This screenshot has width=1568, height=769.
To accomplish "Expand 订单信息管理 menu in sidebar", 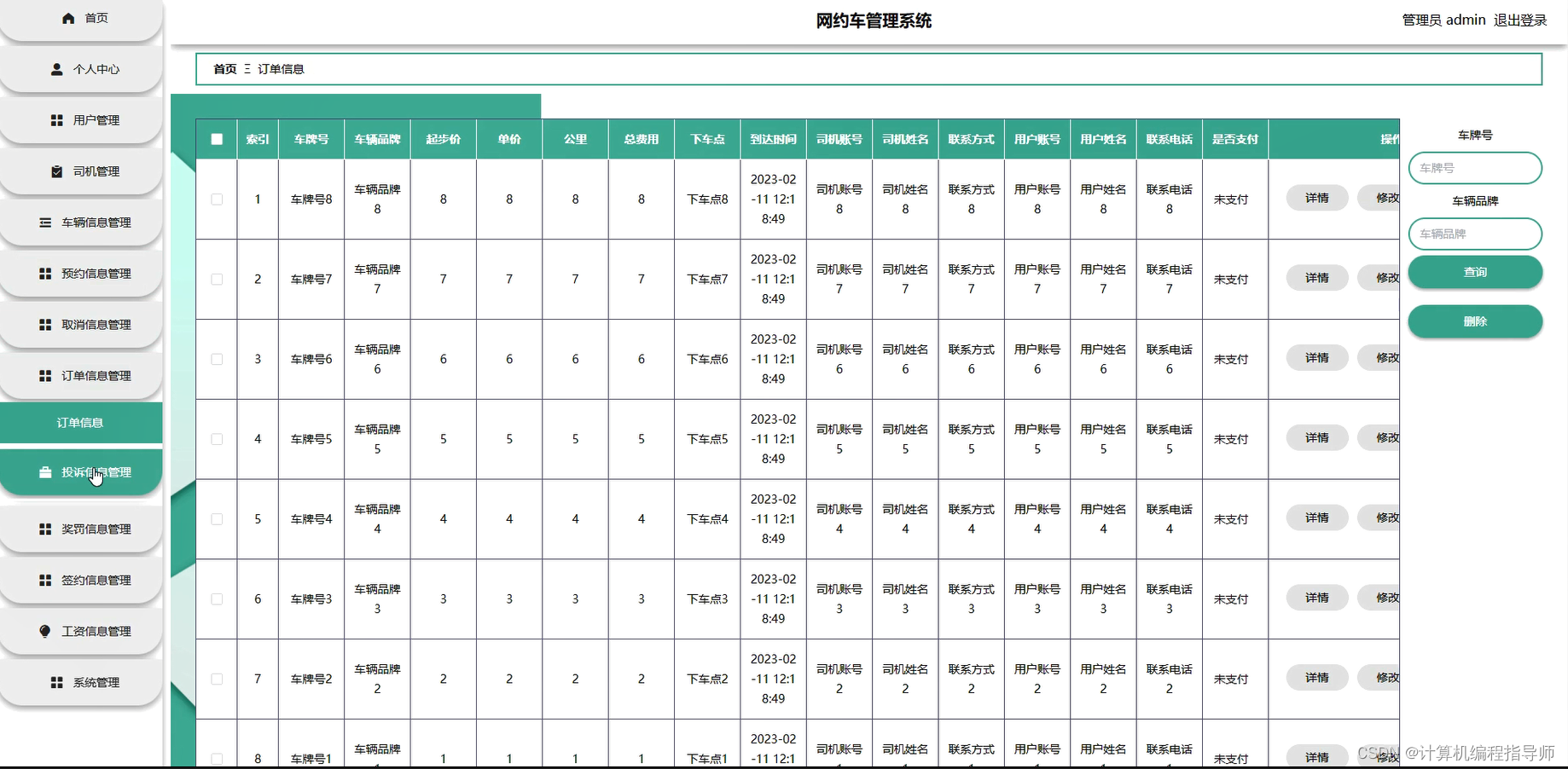I will [81, 376].
